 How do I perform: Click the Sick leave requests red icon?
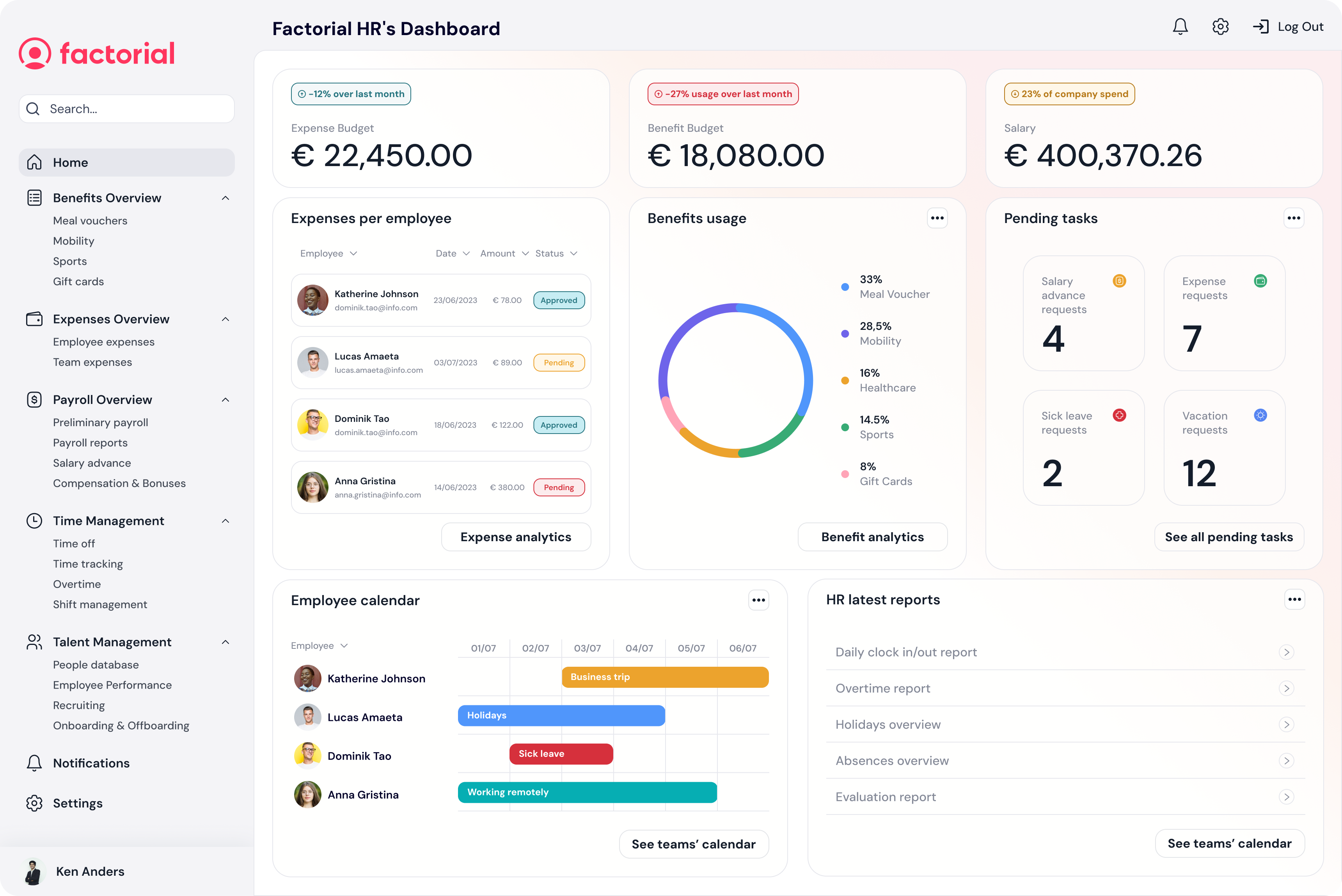[x=1119, y=415]
